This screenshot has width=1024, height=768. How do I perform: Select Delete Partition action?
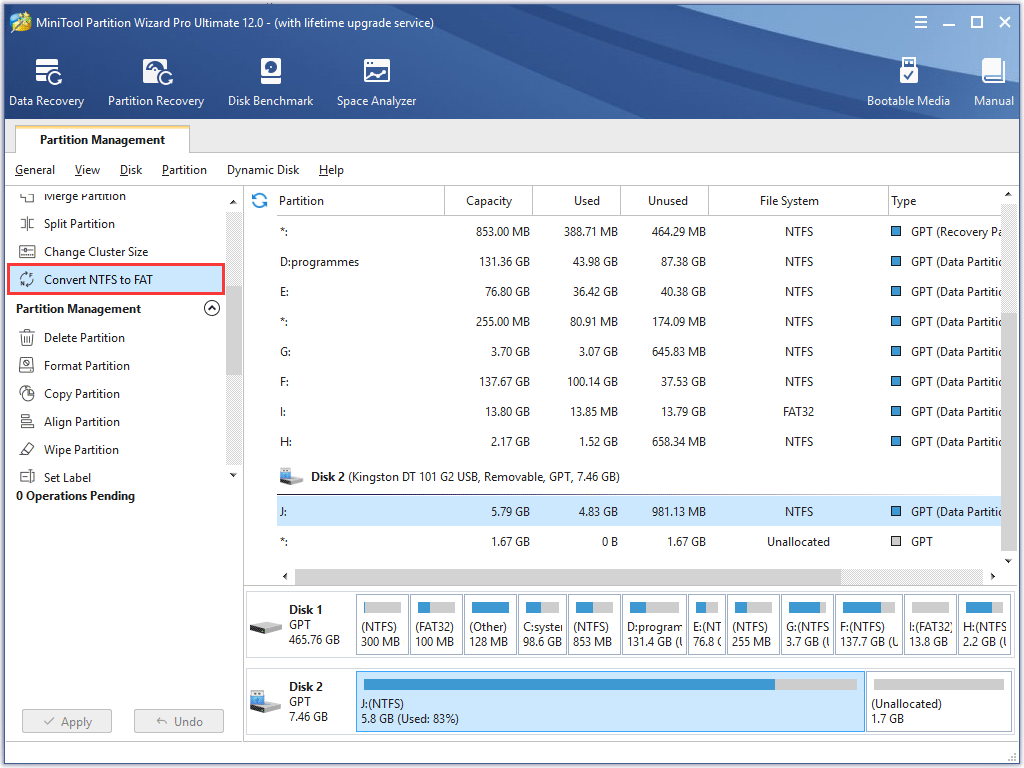click(84, 338)
